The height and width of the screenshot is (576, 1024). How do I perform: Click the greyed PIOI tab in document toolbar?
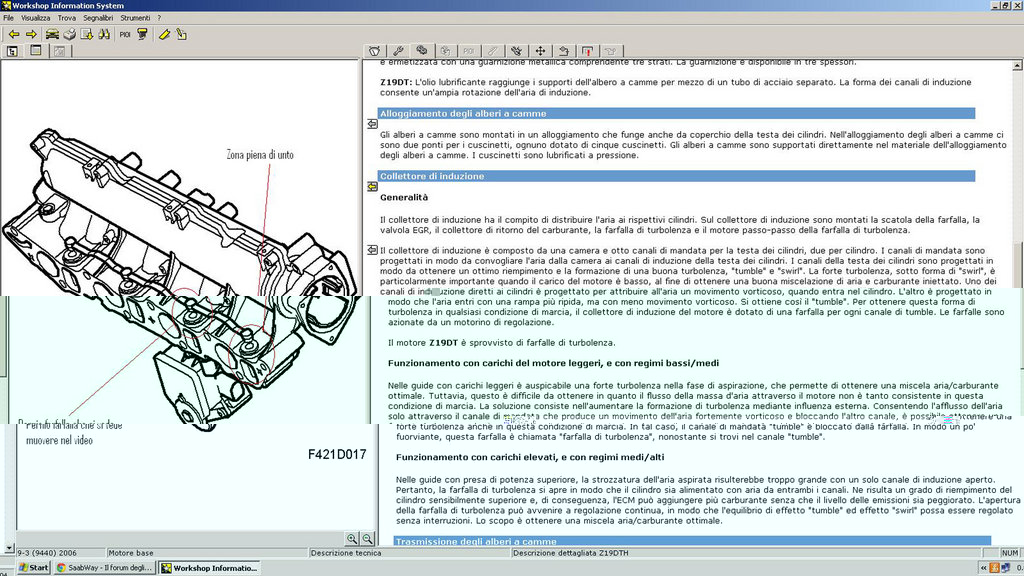[x=469, y=51]
